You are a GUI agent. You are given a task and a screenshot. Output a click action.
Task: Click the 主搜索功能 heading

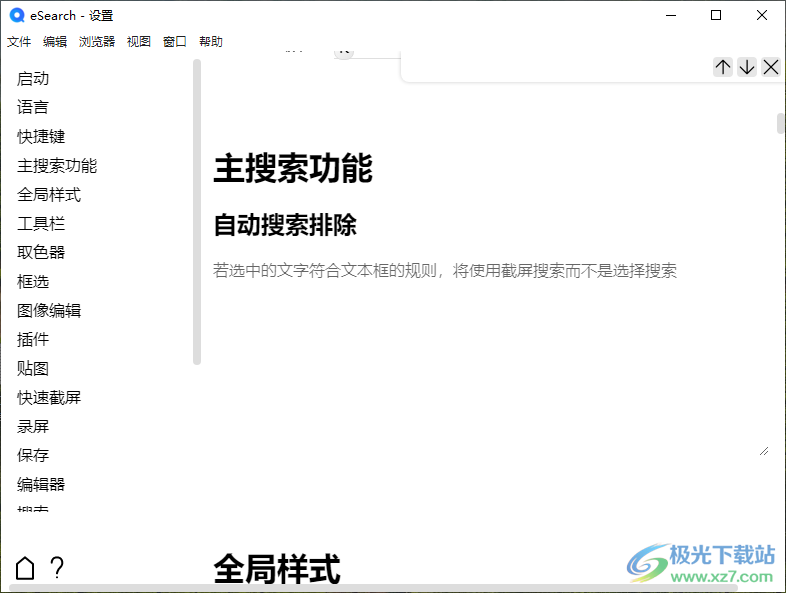coord(293,168)
